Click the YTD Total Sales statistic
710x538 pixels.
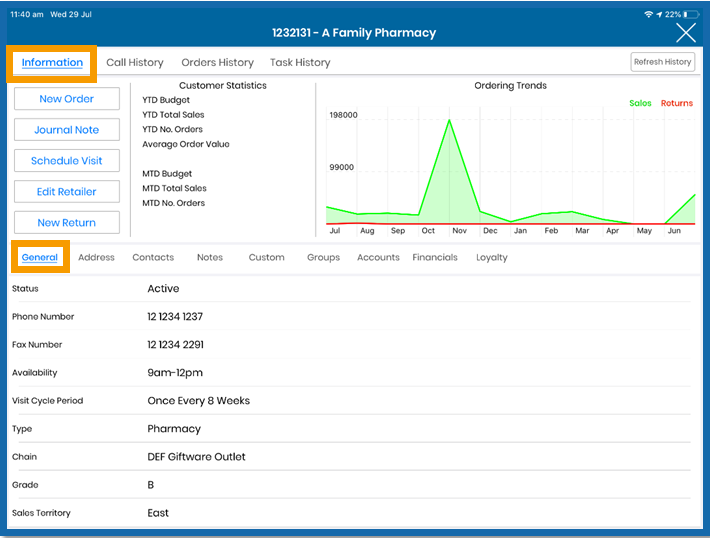click(x=173, y=115)
